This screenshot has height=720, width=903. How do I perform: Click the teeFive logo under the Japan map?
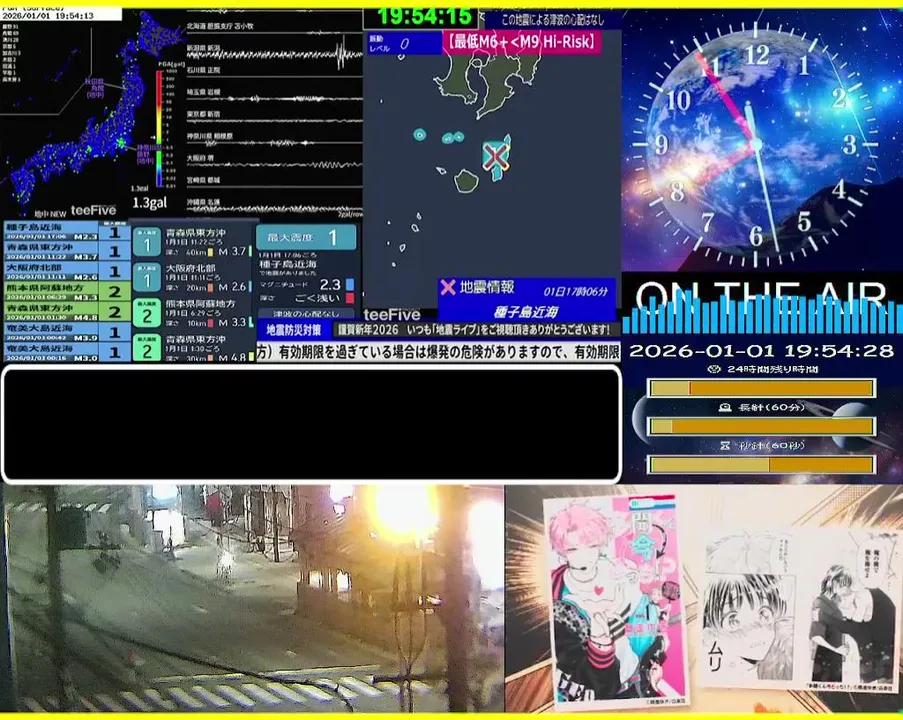coord(93,210)
